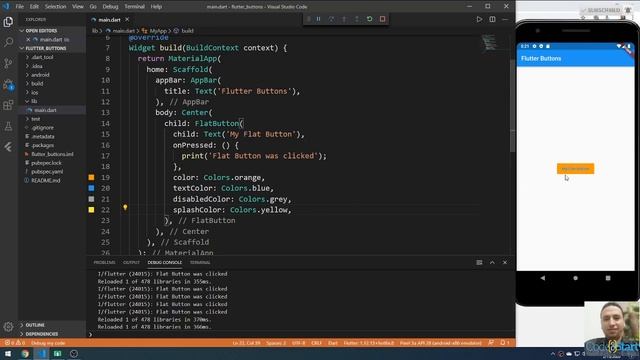Open the Extensions view
Viewport: 640px width, 360px height.
[x=8, y=105]
